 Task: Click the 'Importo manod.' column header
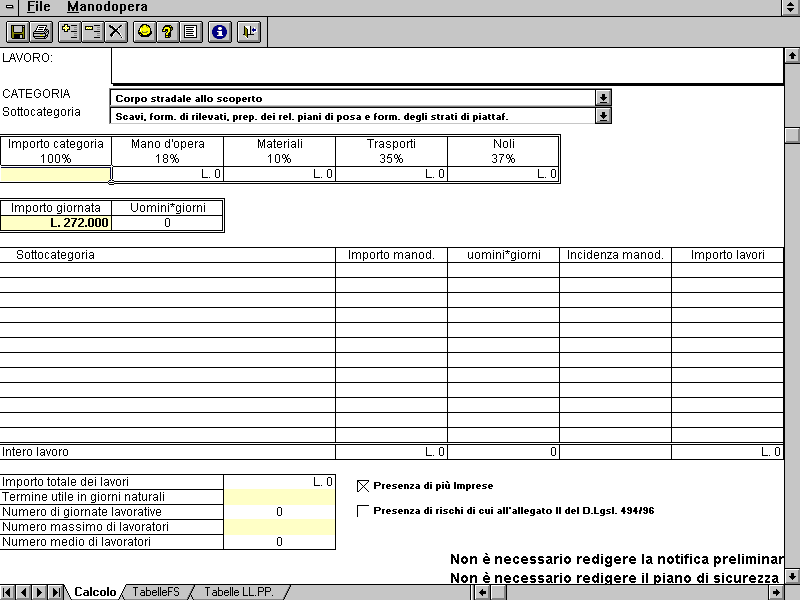pos(391,255)
